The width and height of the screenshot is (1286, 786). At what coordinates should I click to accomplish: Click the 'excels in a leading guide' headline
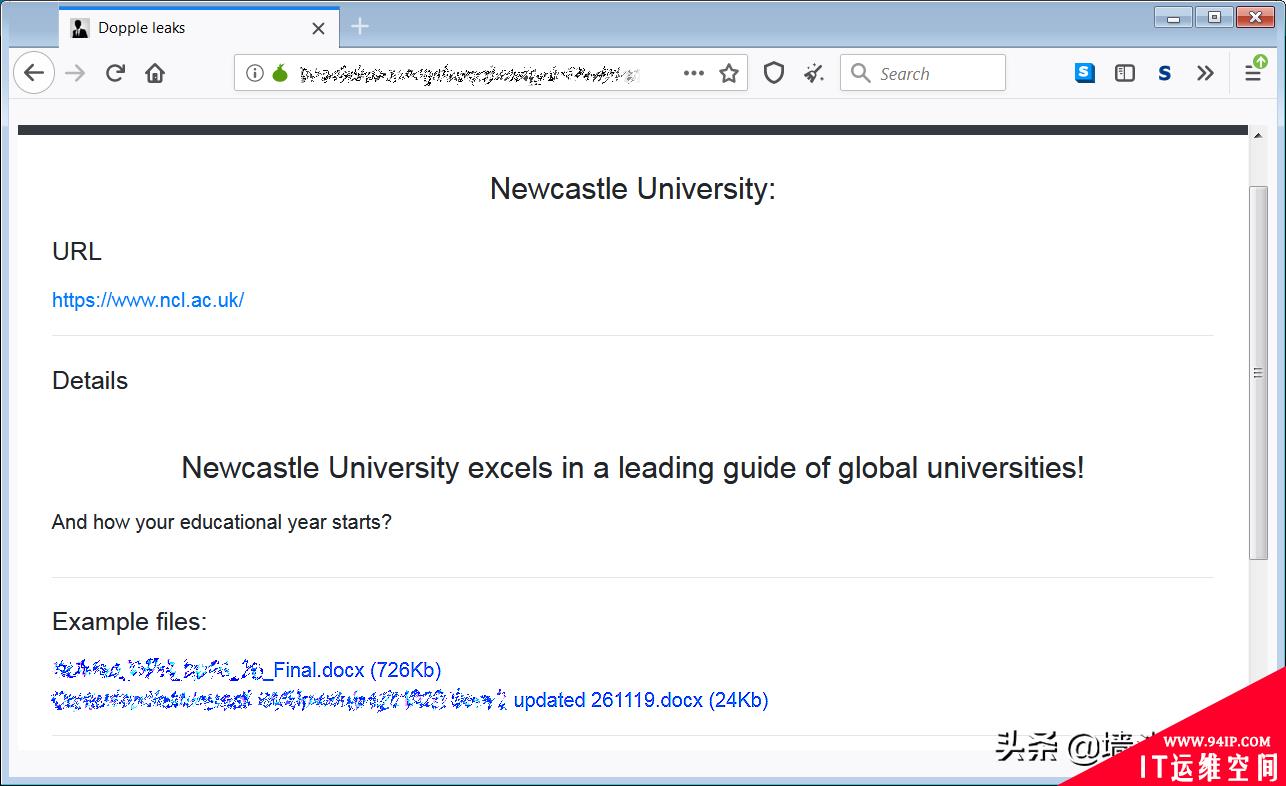[x=633, y=468]
